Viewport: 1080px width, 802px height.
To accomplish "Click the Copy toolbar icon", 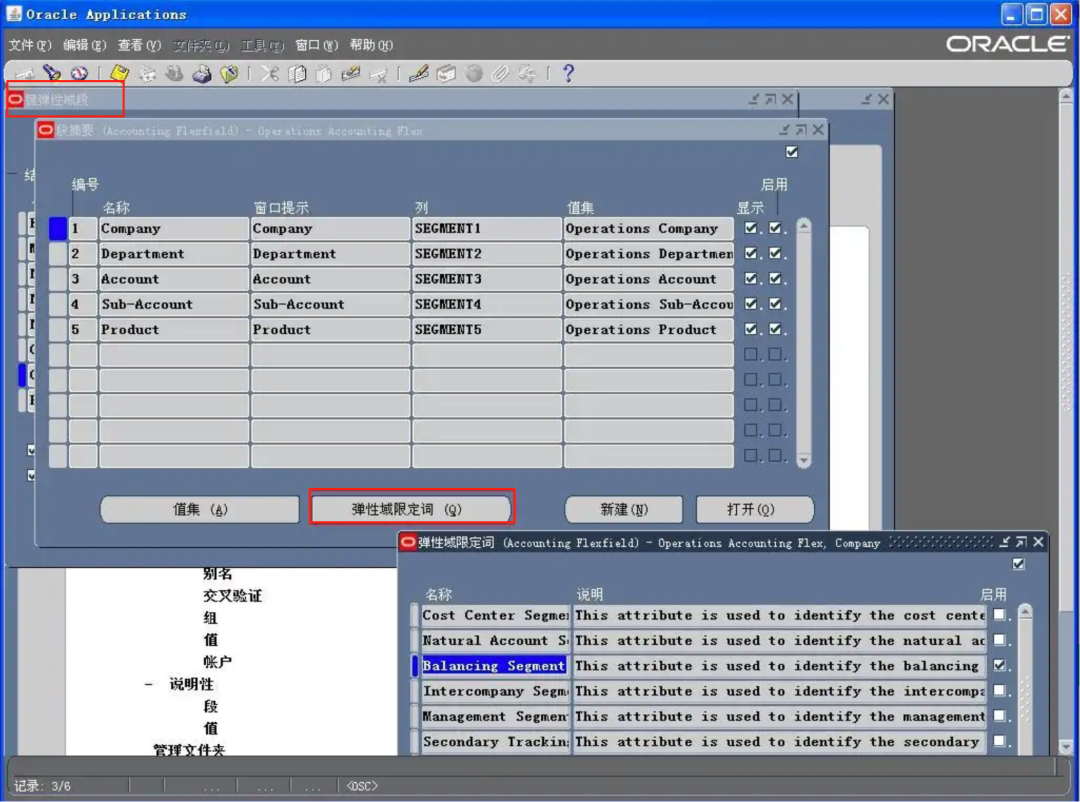I will pos(297,74).
